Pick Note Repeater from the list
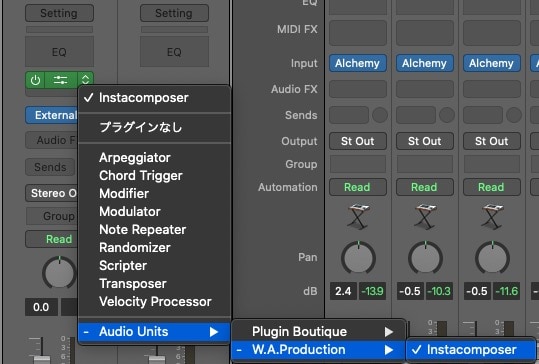This screenshot has height=364, width=539. click(154, 229)
